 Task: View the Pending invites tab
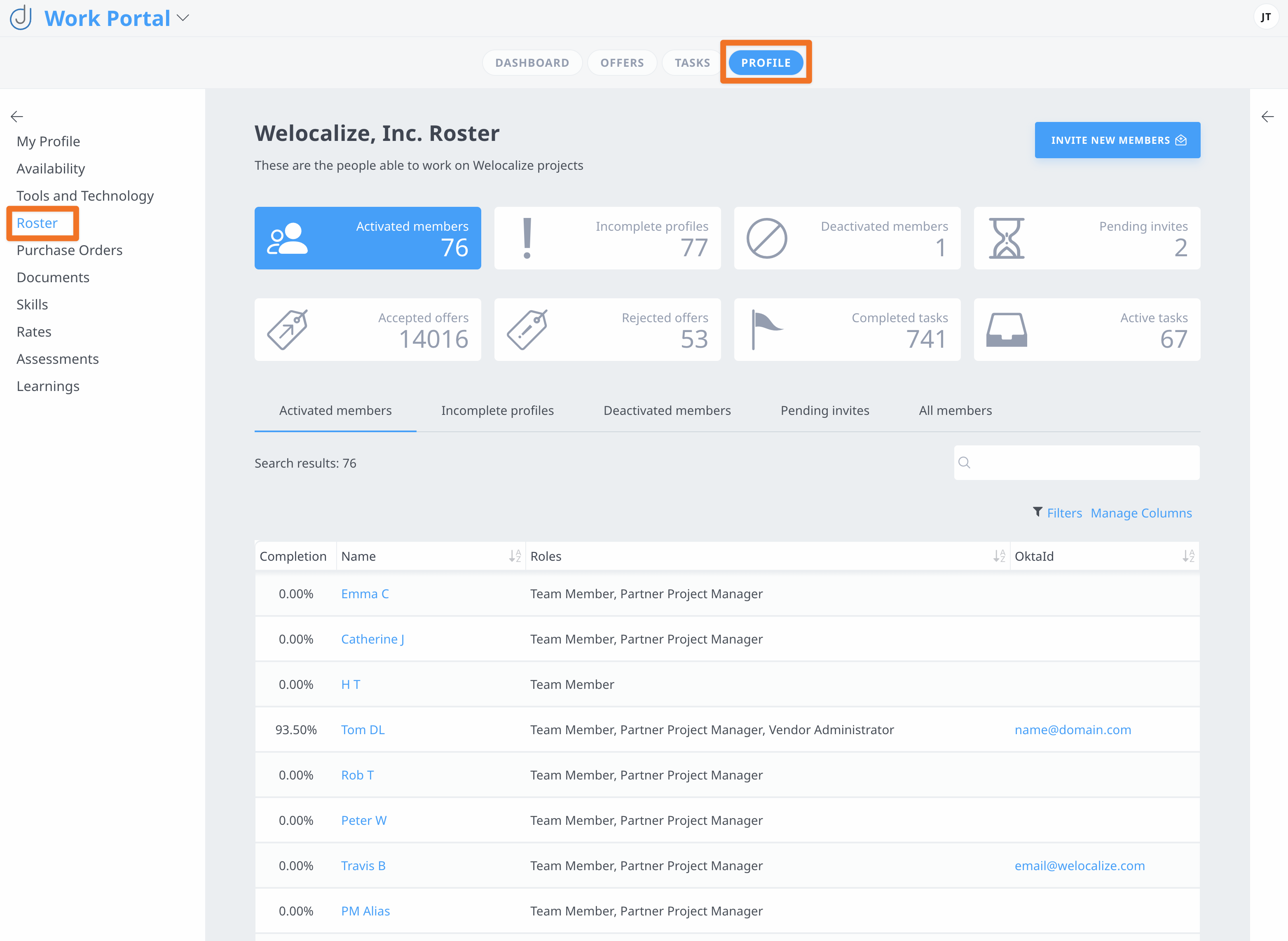[x=825, y=411]
